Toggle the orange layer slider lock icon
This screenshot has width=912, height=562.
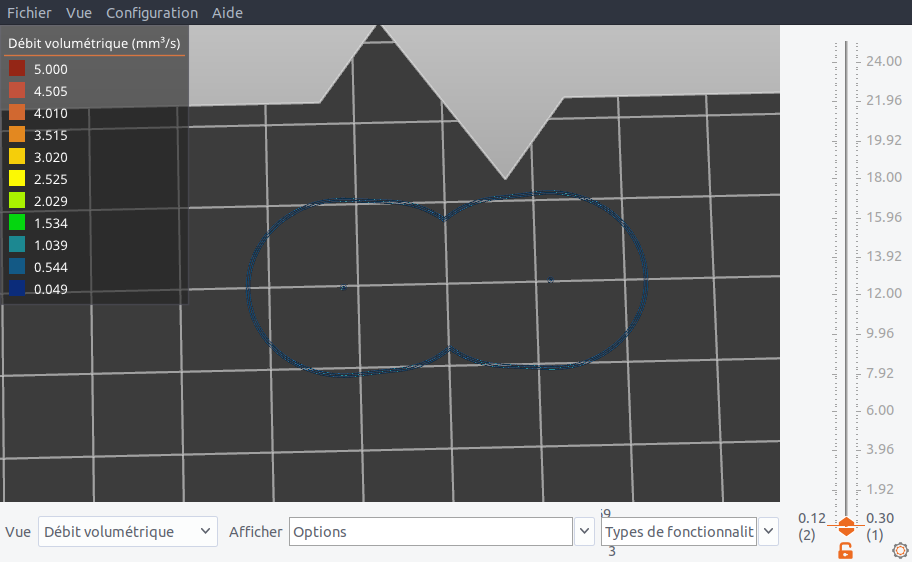click(x=846, y=550)
